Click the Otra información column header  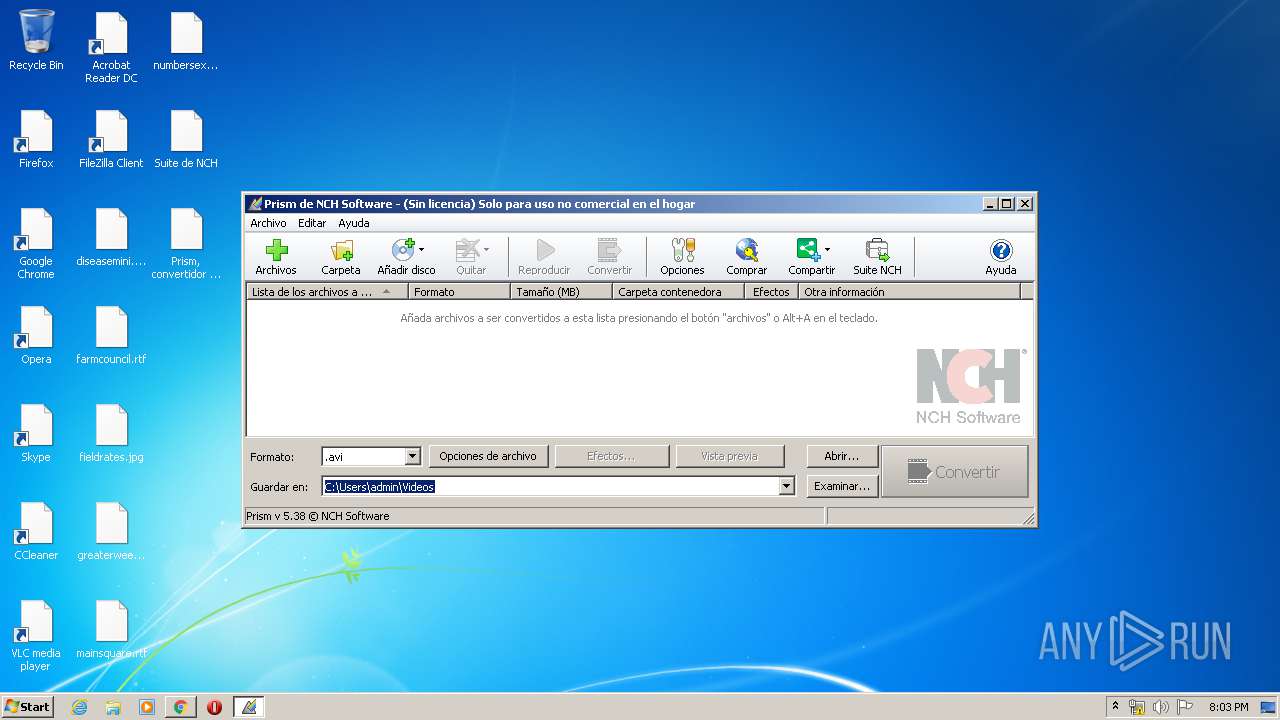pos(909,292)
